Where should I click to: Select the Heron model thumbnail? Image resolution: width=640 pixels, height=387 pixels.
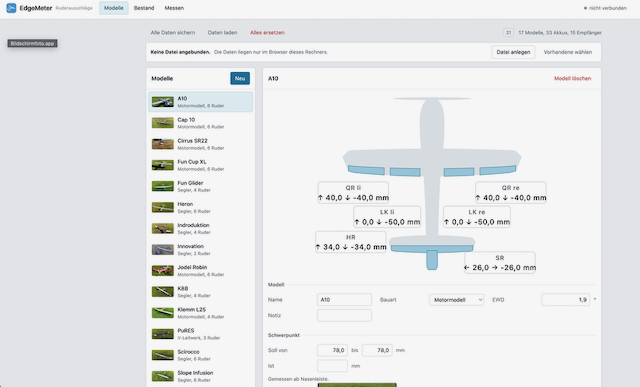coord(162,207)
